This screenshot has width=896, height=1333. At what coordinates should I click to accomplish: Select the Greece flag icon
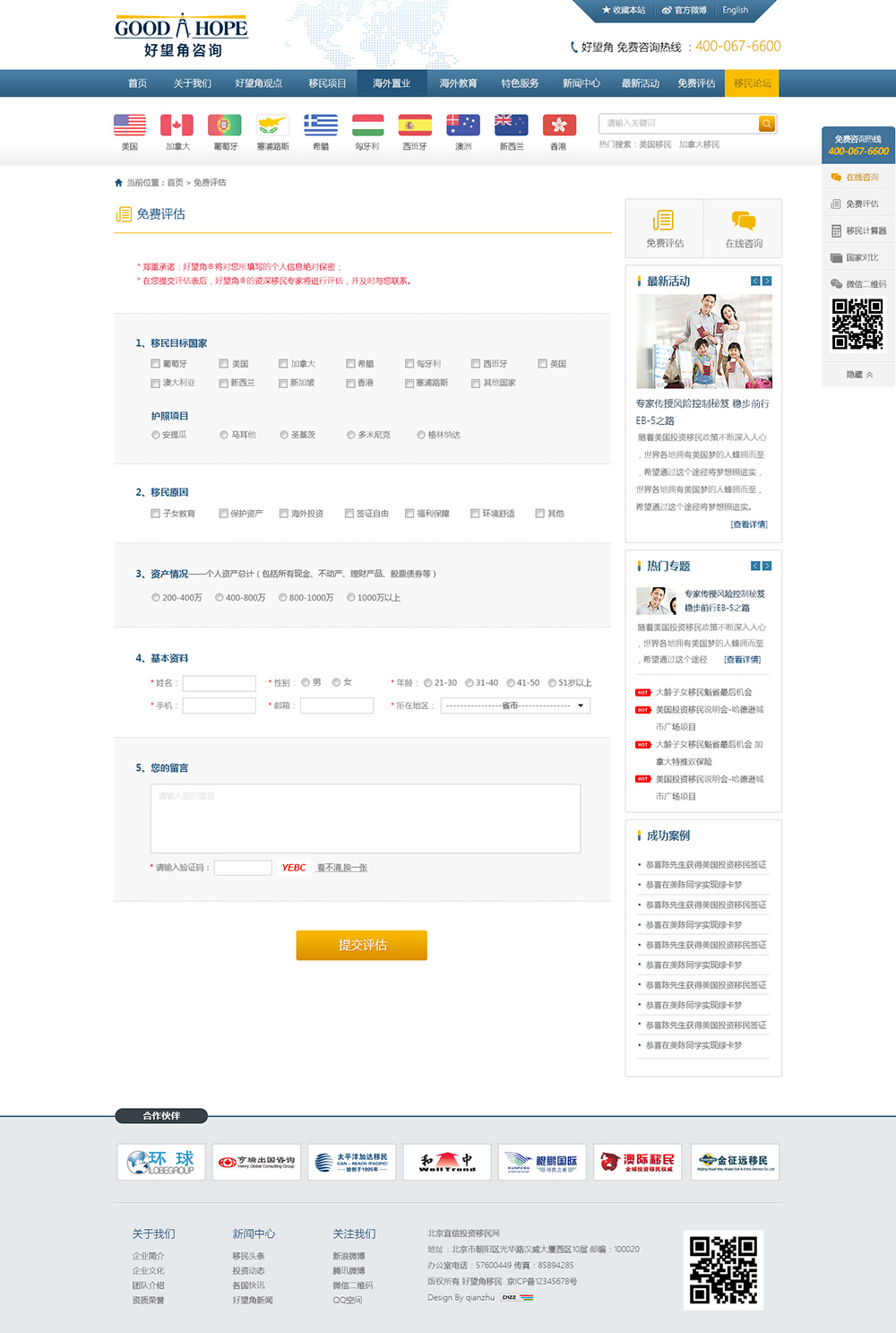pos(320,126)
